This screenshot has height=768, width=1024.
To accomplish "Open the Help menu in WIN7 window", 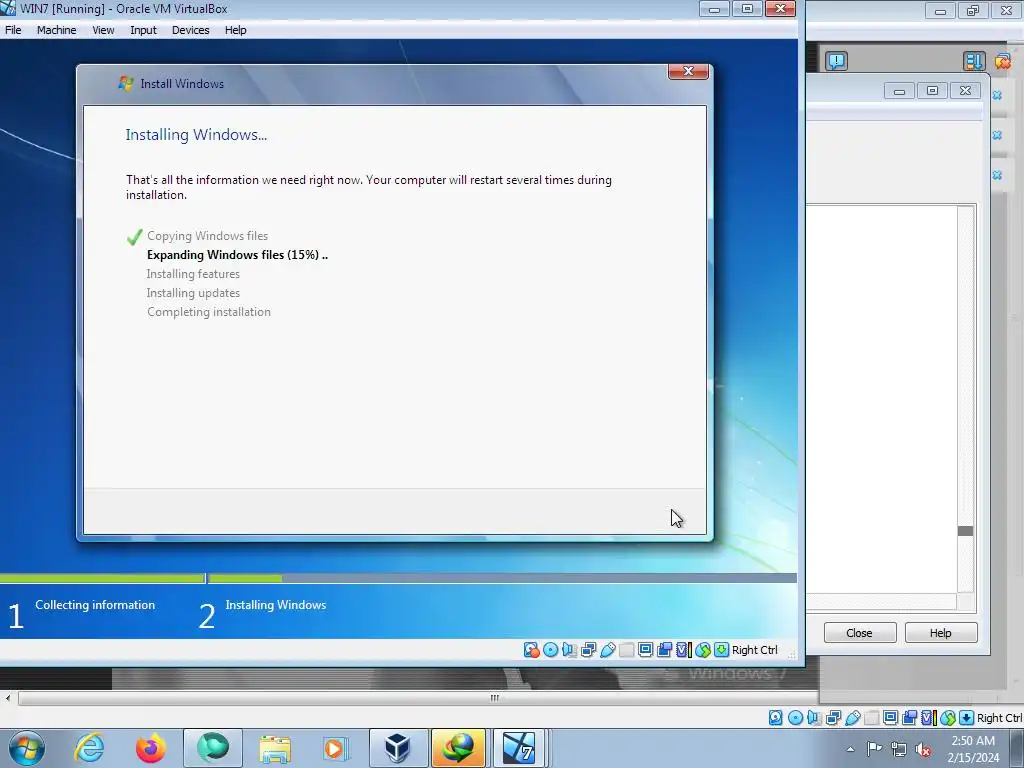I will click(x=235, y=30).
